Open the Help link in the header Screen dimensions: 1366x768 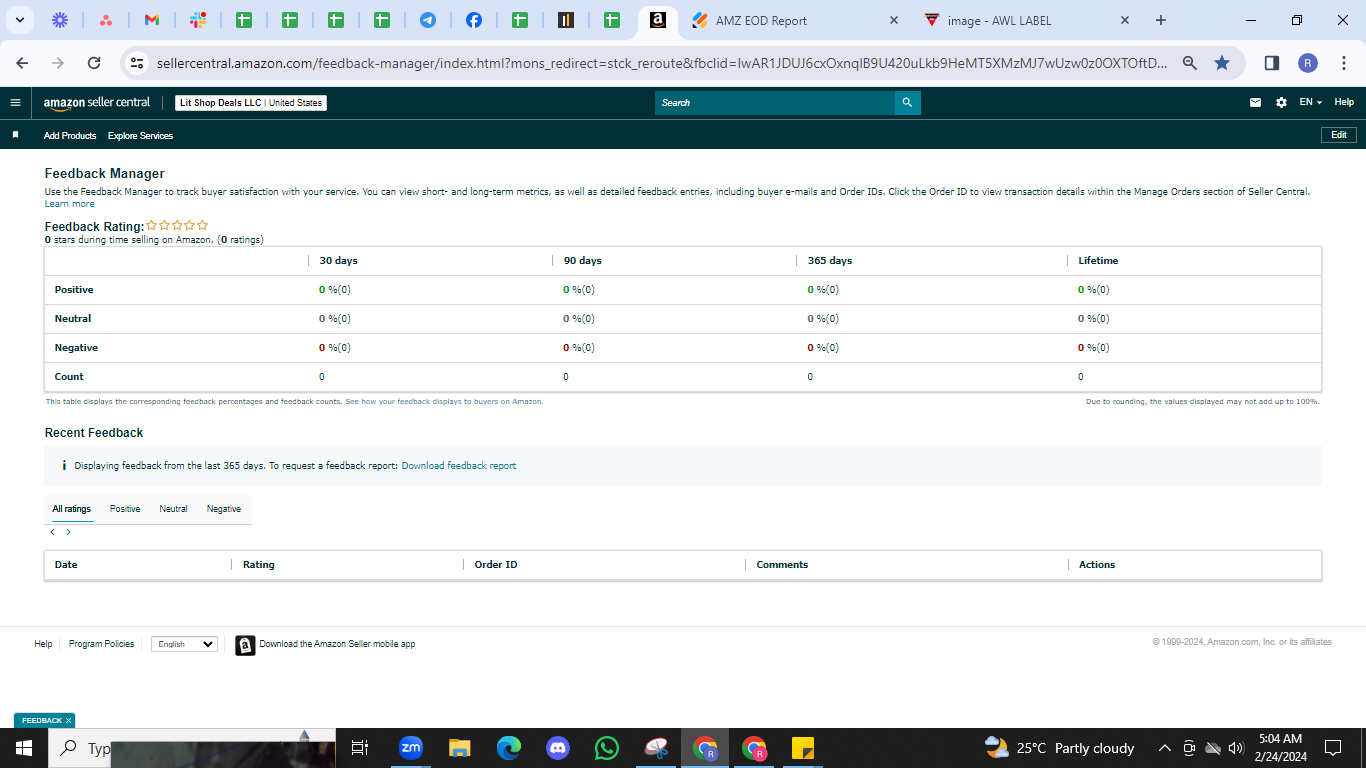1344,103
